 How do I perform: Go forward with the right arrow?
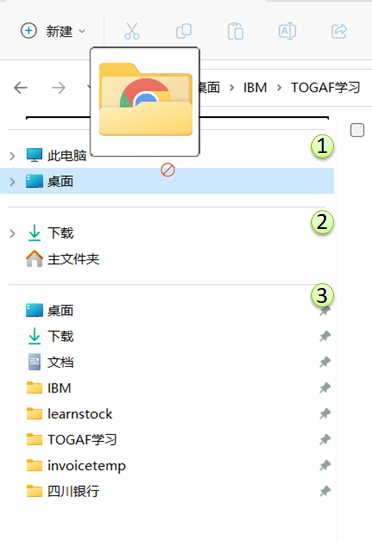tap(59, 88)
